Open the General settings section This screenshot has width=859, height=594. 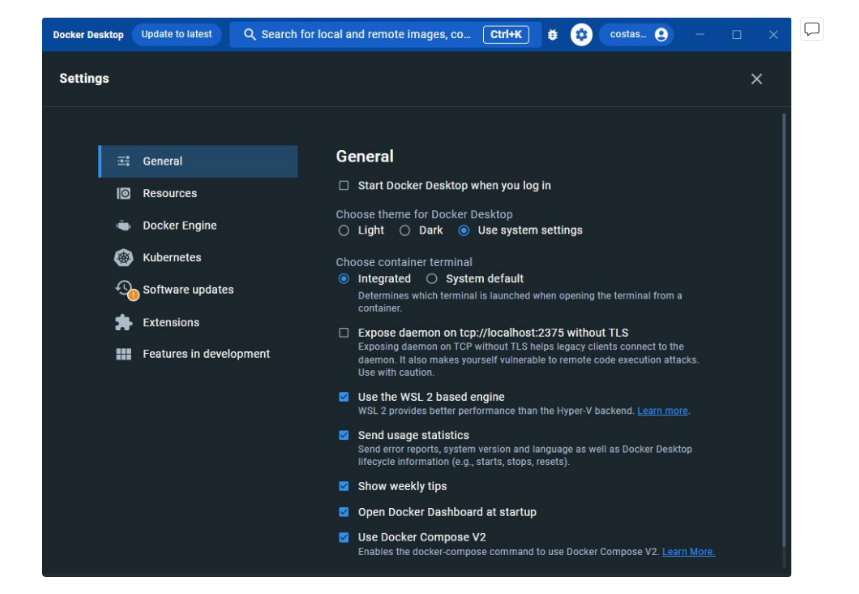pos(198,161)
